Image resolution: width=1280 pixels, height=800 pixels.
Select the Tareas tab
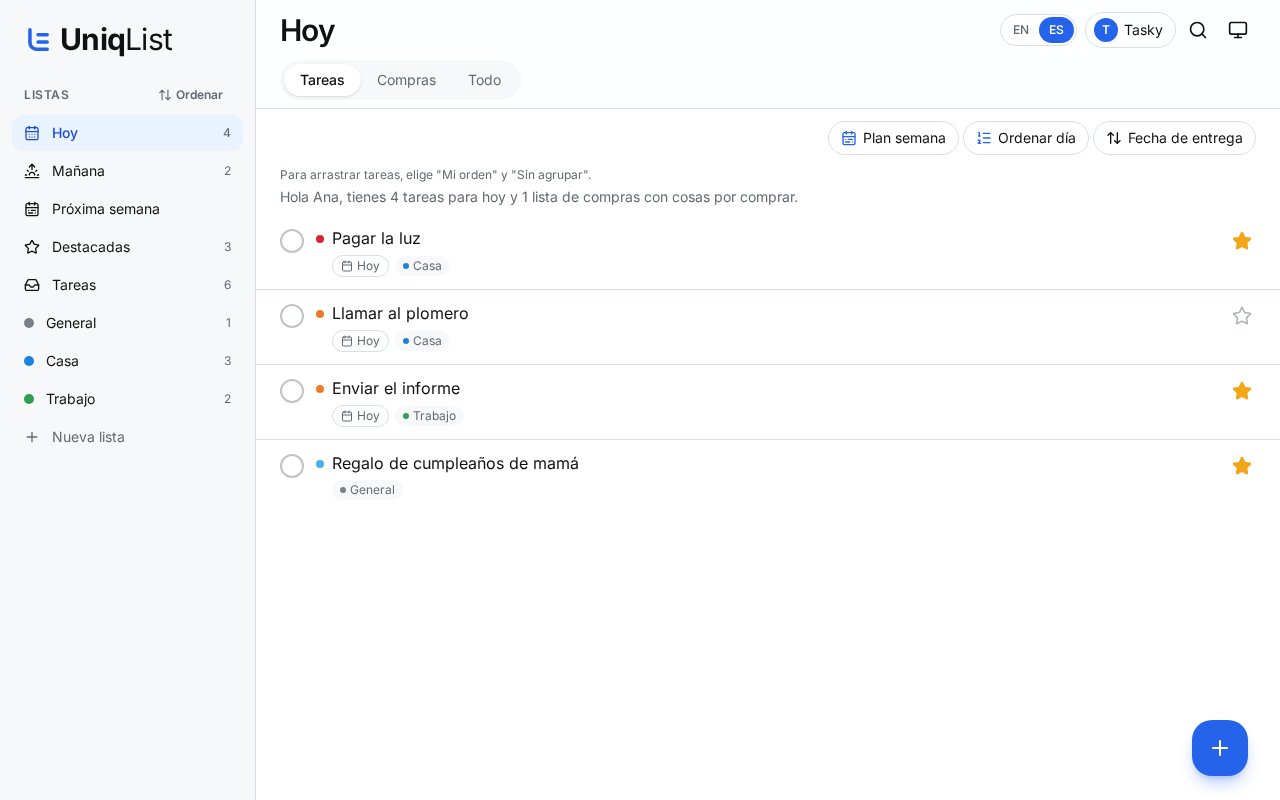point(322,80)
